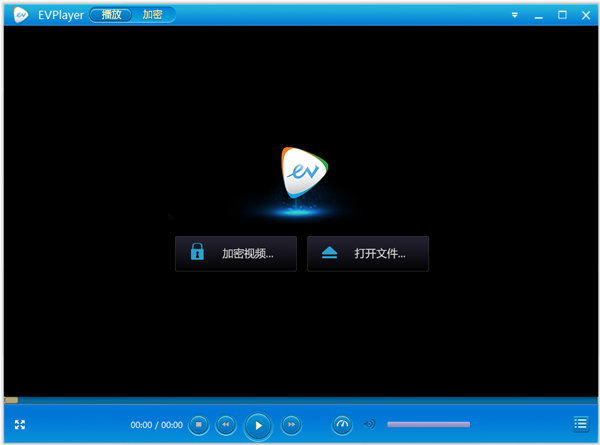Viewport: 600px width, 445px height.
Task: Stop playback
Action: coord(199,424)
